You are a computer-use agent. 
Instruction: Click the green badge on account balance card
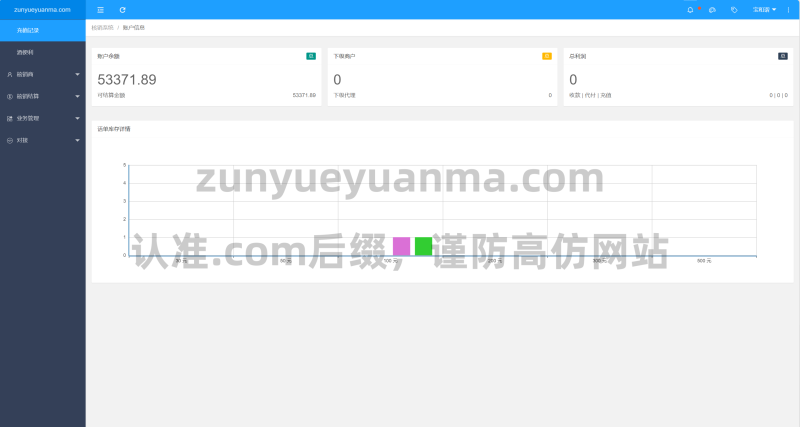(x=311, y=56)
